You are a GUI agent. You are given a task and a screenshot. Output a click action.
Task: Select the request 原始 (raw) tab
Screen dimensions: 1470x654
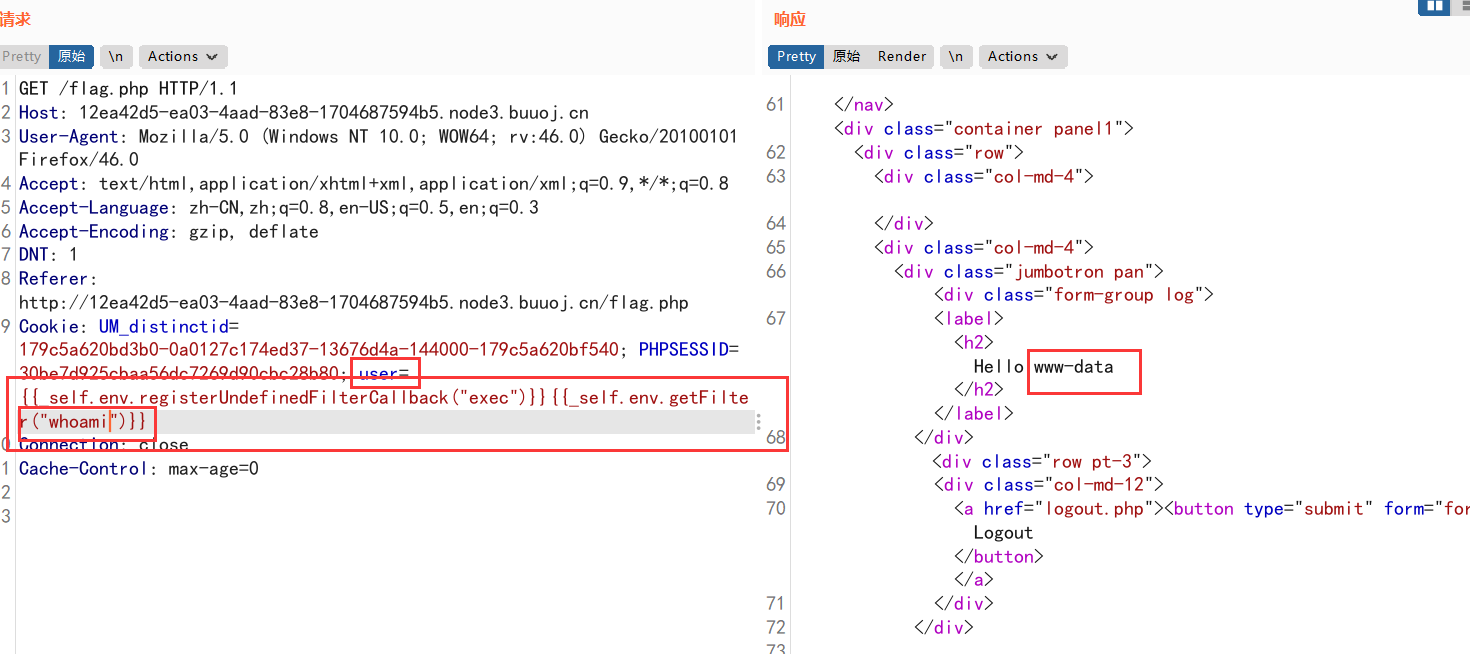[71, 56]
